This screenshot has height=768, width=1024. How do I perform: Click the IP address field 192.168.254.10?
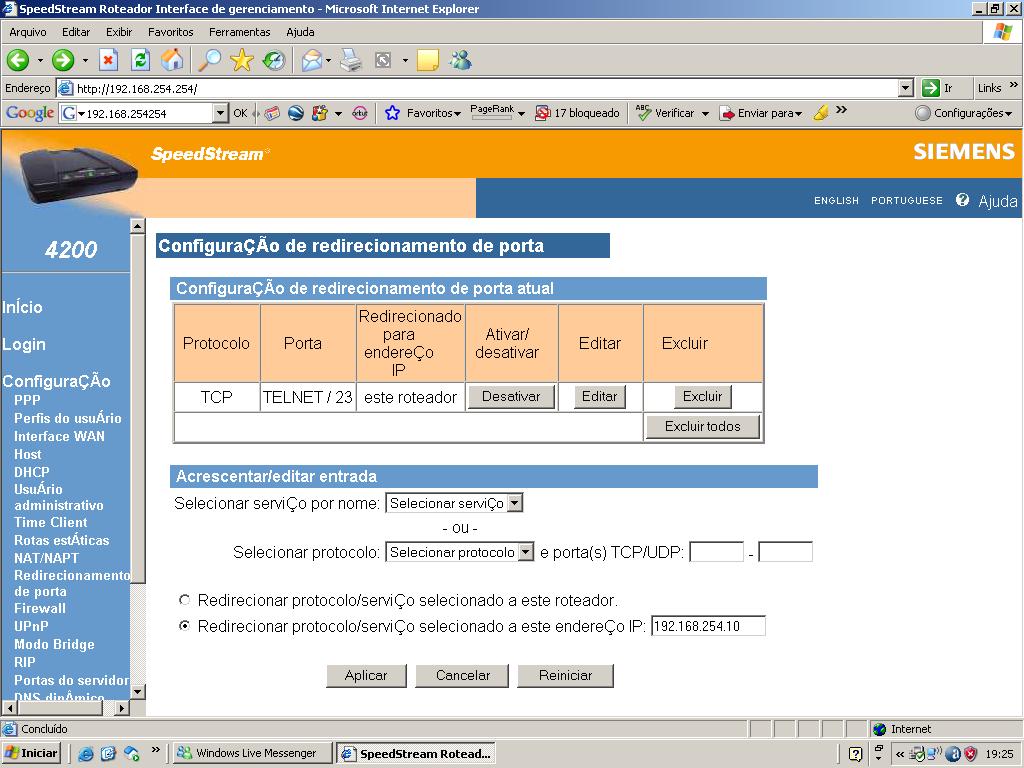pos(708,626)
